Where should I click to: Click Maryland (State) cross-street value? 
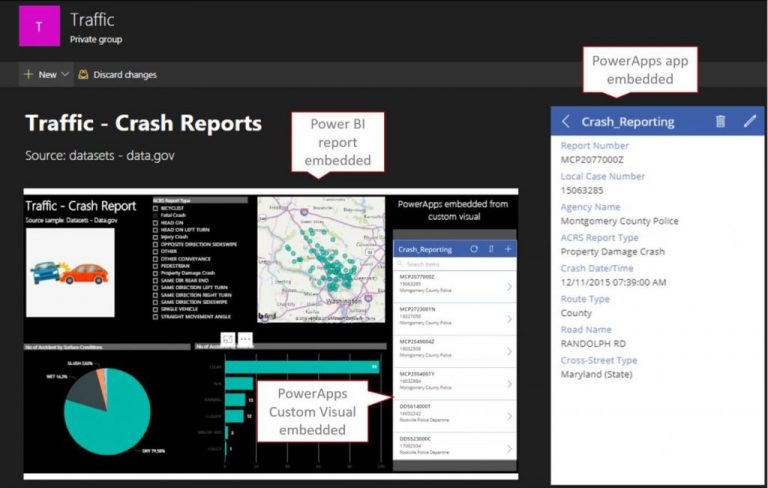pyautogui.click(x=597, y=374)
